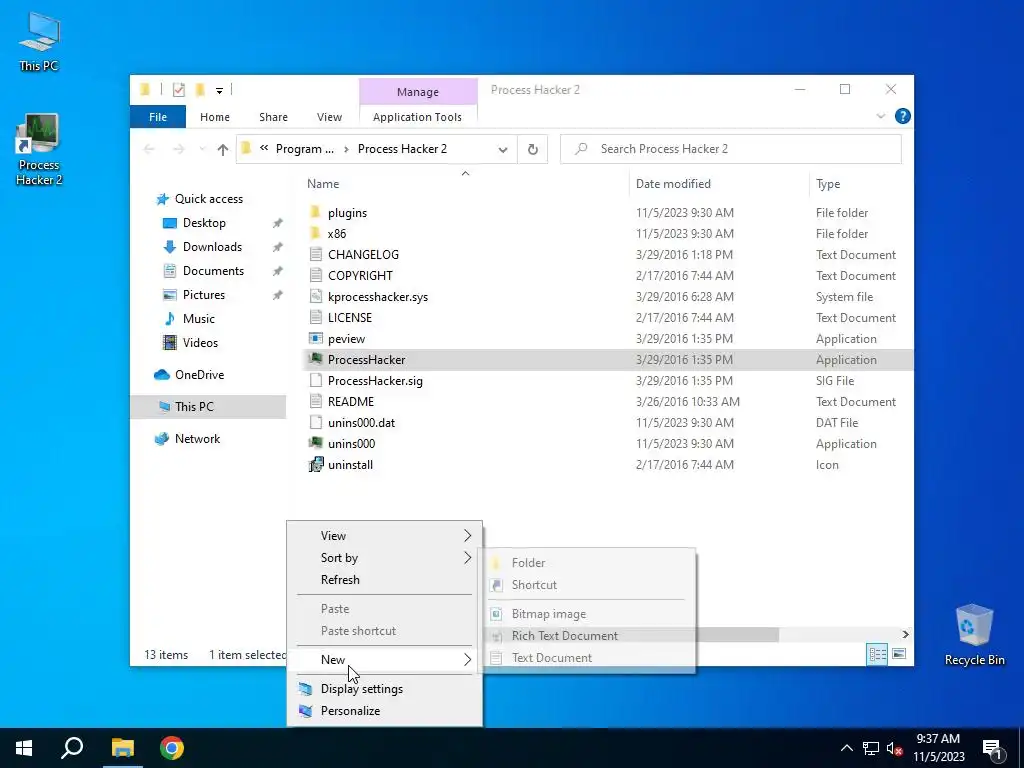Switch to large icons view in status bar
The image size is (1024, 768).
click(x=899, y=654)
